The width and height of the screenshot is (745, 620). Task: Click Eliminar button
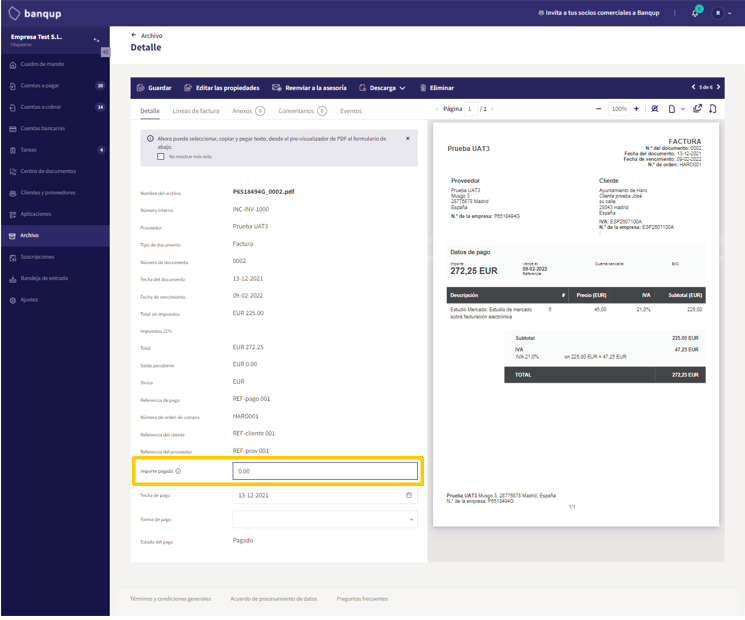[437, 88]
